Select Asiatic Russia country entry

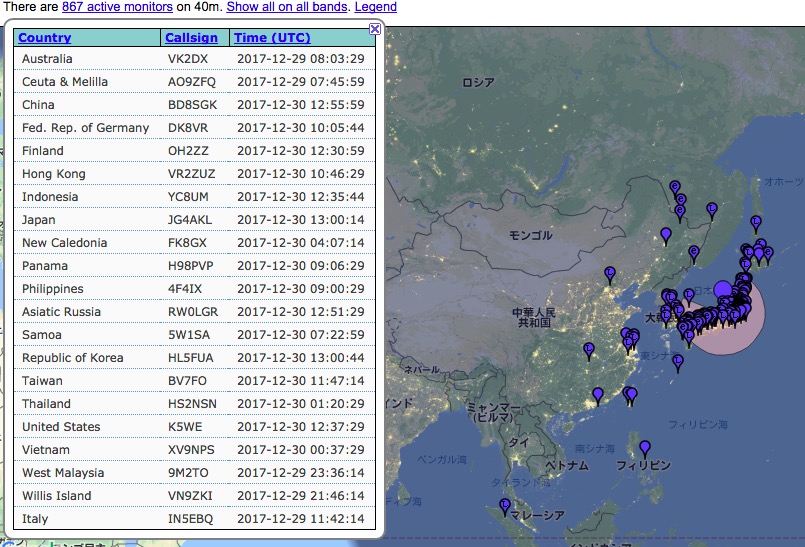click(61, 312)
